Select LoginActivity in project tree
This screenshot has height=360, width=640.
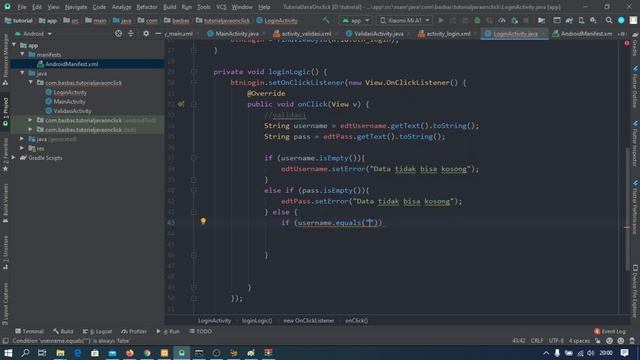click(x=70, y=92)
